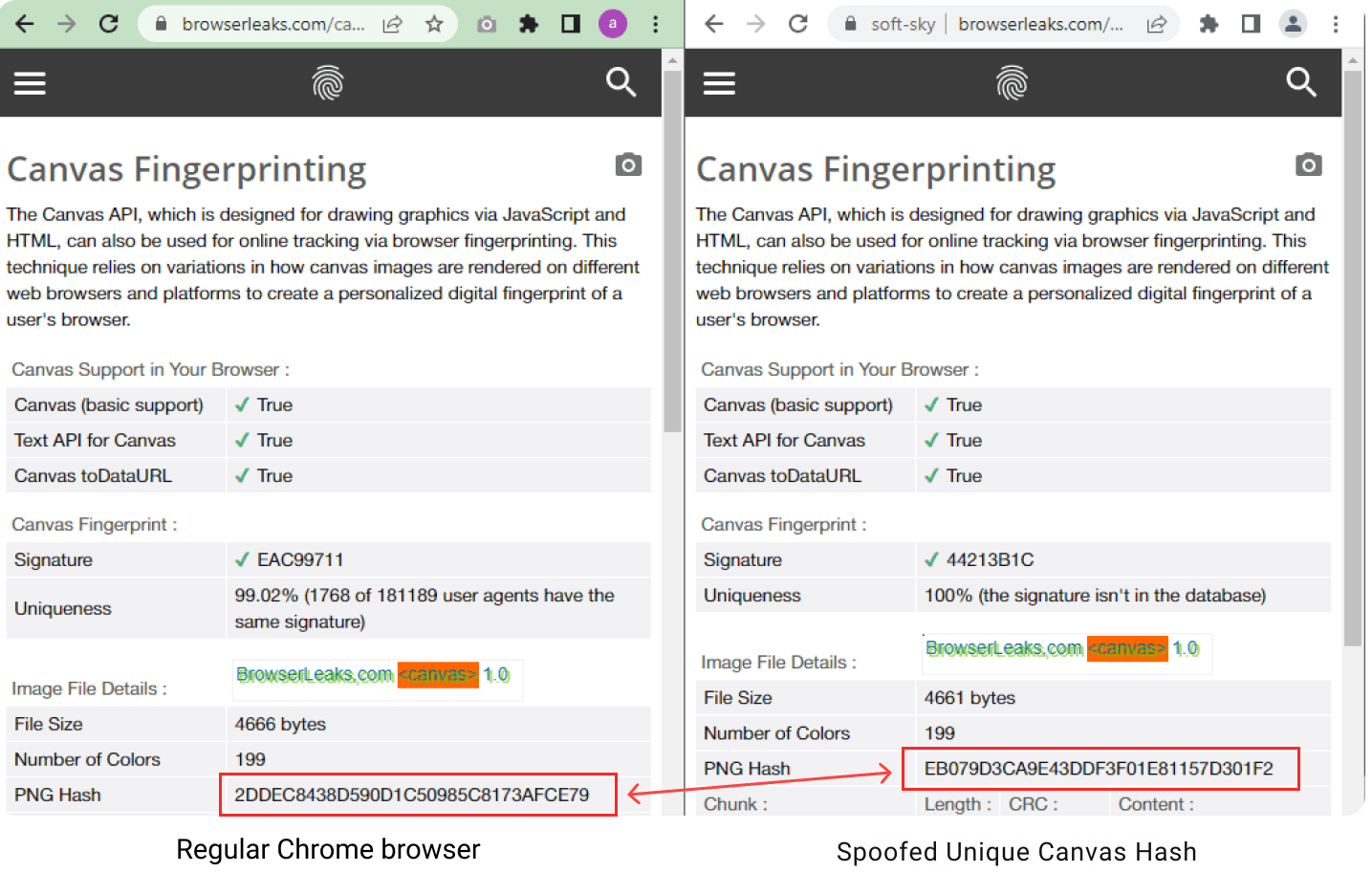
Task: Open hamburger menu on right BrowserLeaks page
Action: tap(719, 84)
